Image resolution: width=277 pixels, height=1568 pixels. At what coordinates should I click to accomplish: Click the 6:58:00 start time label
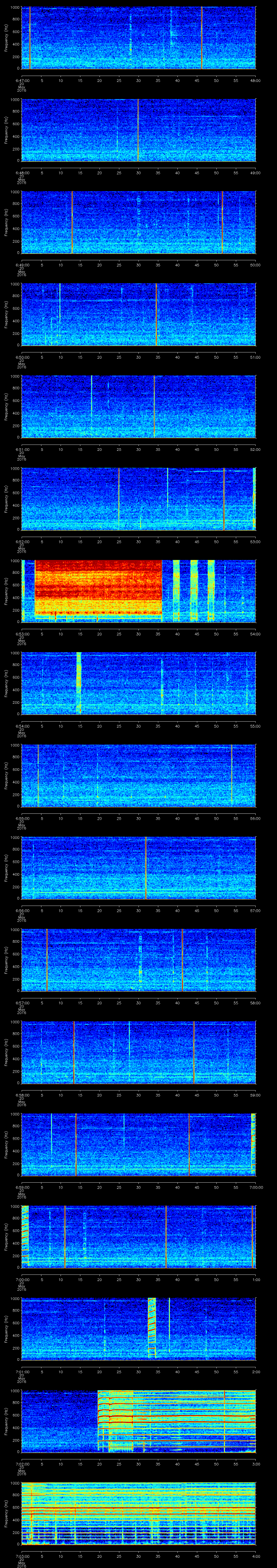[x=22, y=1095]
